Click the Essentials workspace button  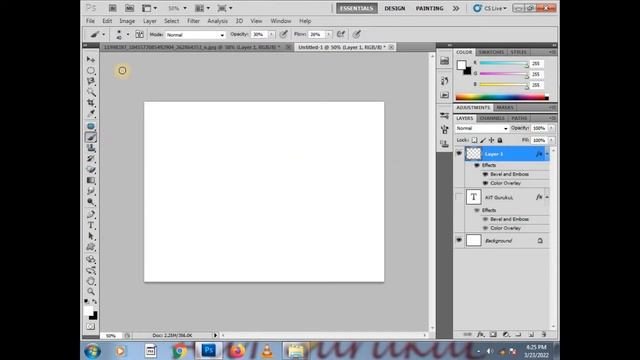(x=356, y=8)
